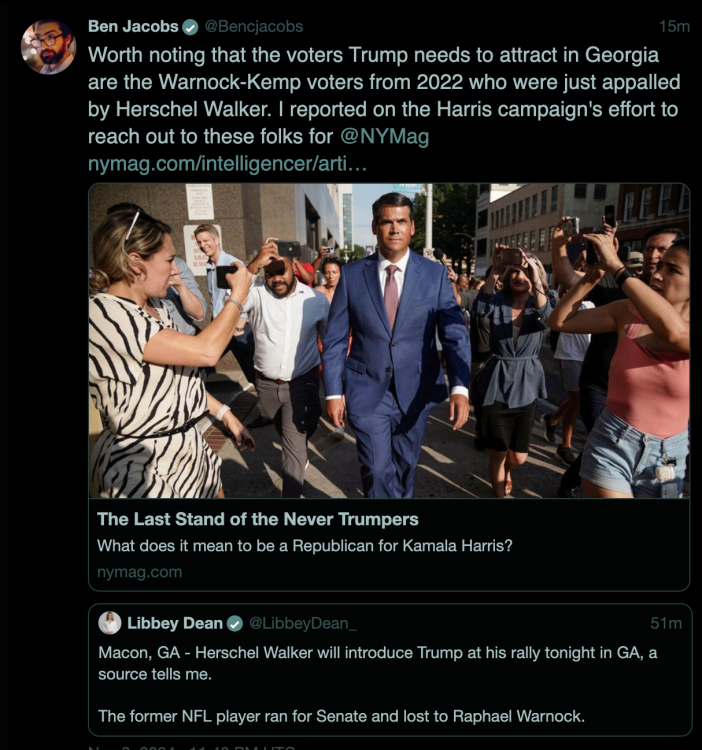Screen dimensions: 702x750
Task: Click the 51m quoted tweet timestamp
Action: point(666,623)
